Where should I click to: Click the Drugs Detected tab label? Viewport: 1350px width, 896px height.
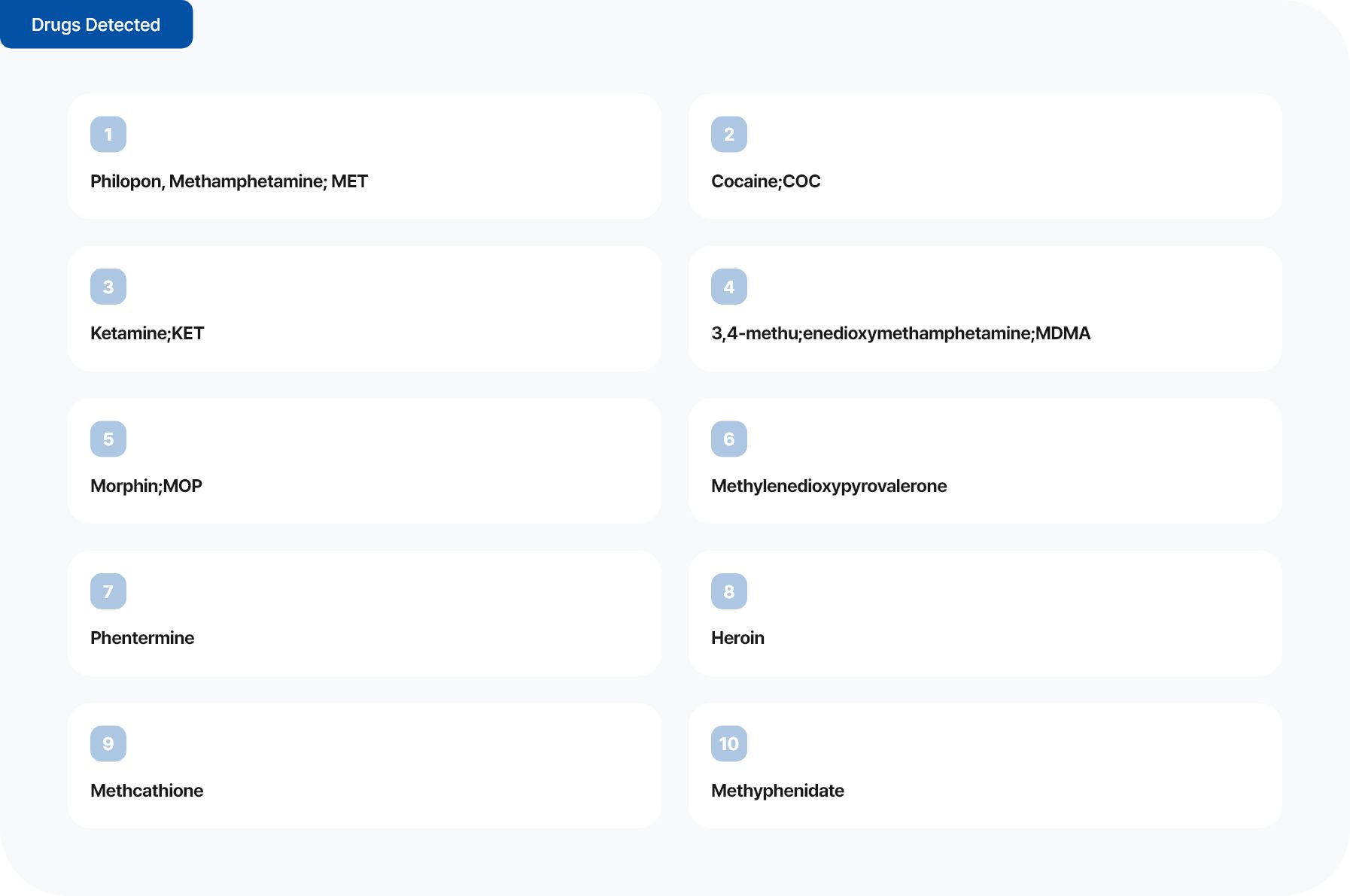[x=96, y=25]
